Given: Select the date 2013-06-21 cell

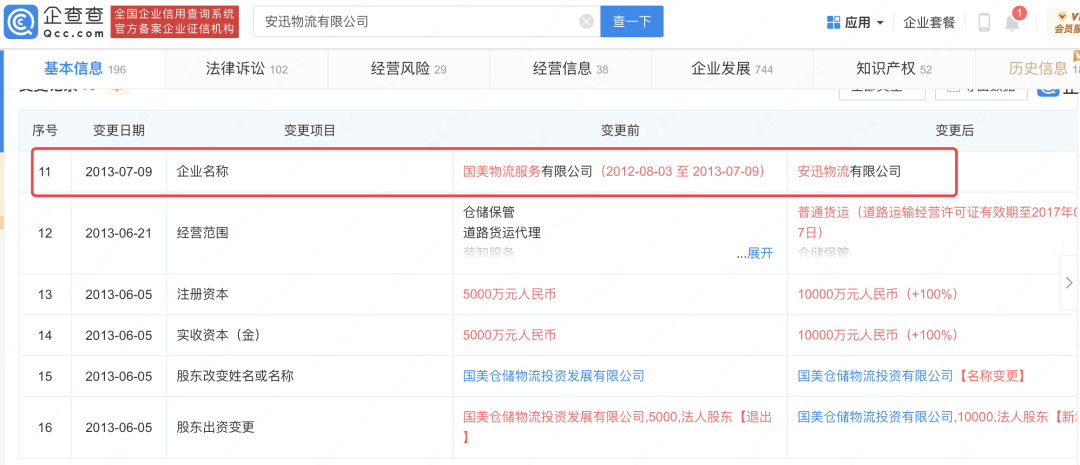Looking at the screenshot, I should tap(118, 233).
